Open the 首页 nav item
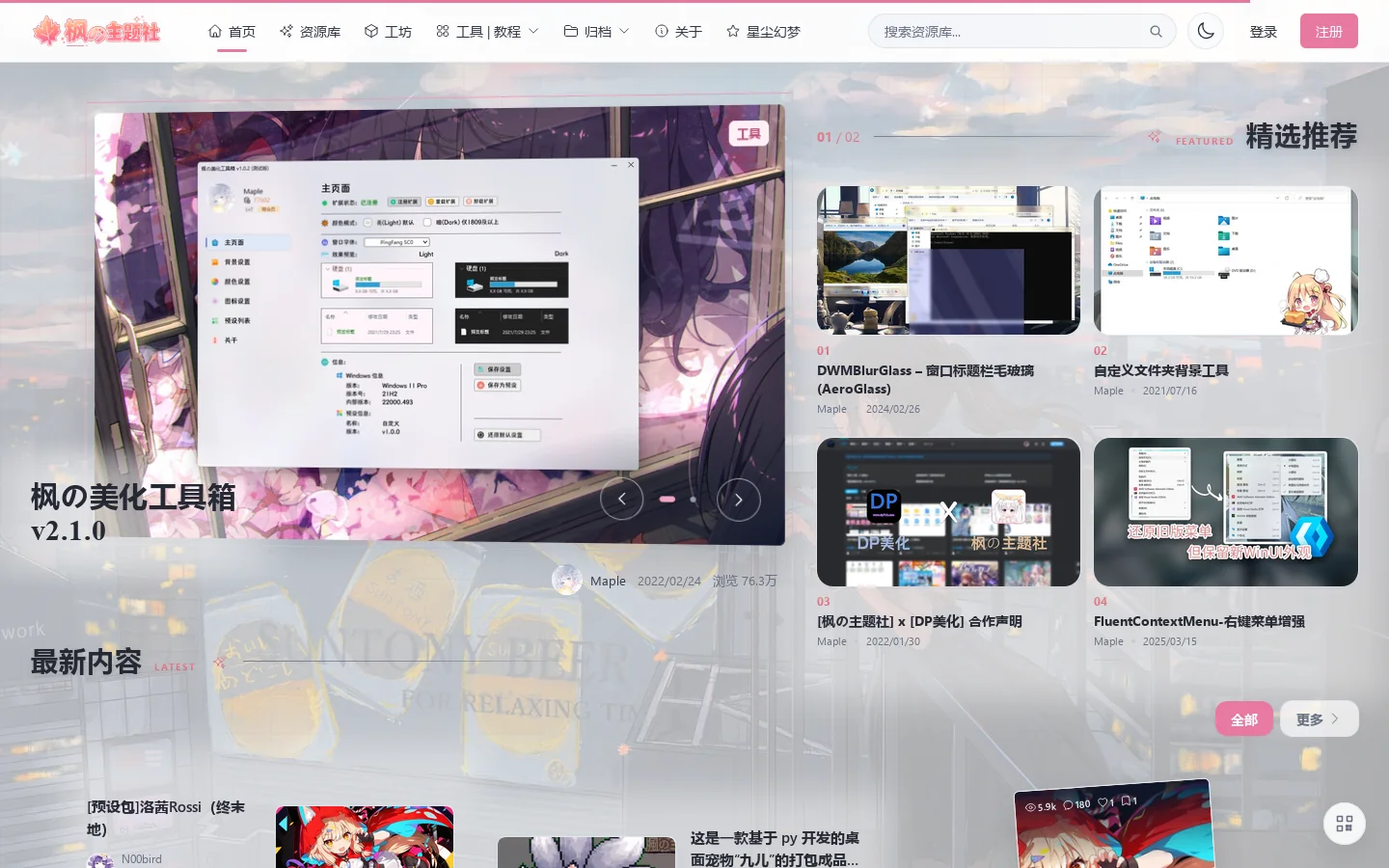Viewport: 1389px width, 868px height. pyautogui.click(x=232, y=32)
